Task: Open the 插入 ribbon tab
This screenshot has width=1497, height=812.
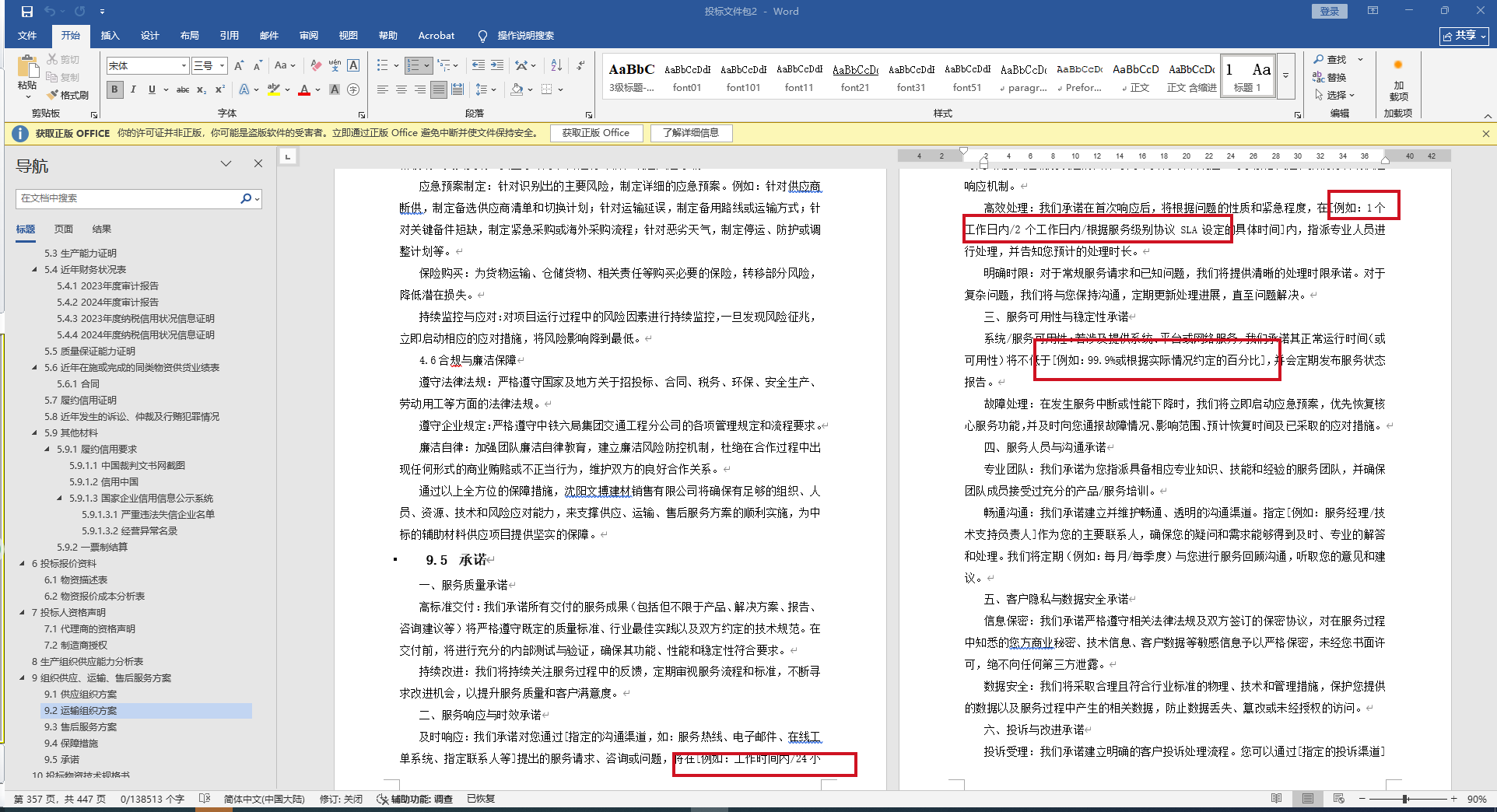Action: coord(110,36)
